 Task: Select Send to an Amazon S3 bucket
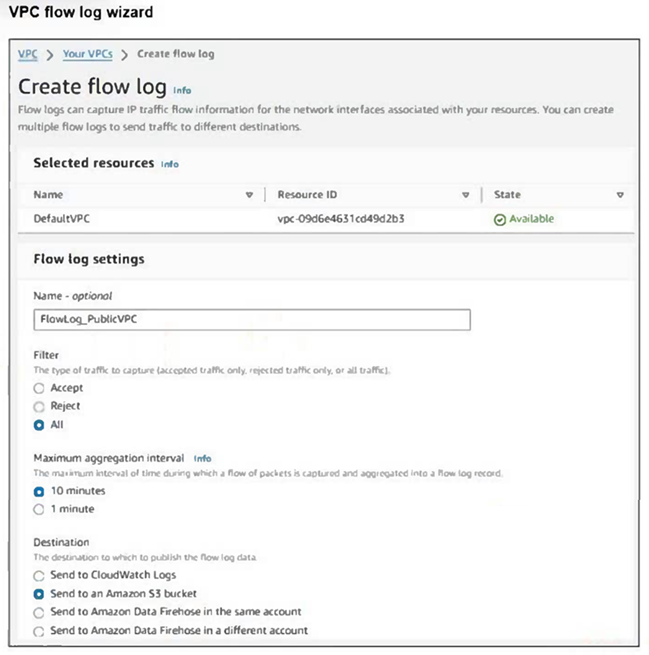click(39, 594)
